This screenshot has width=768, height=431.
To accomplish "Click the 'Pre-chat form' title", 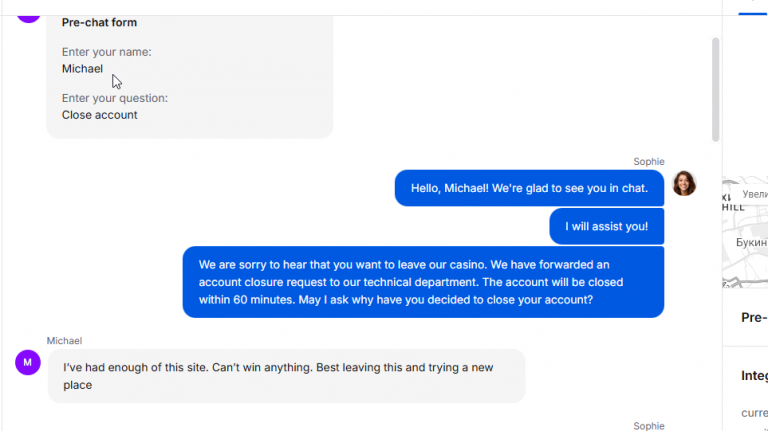I will pos(100,22).
